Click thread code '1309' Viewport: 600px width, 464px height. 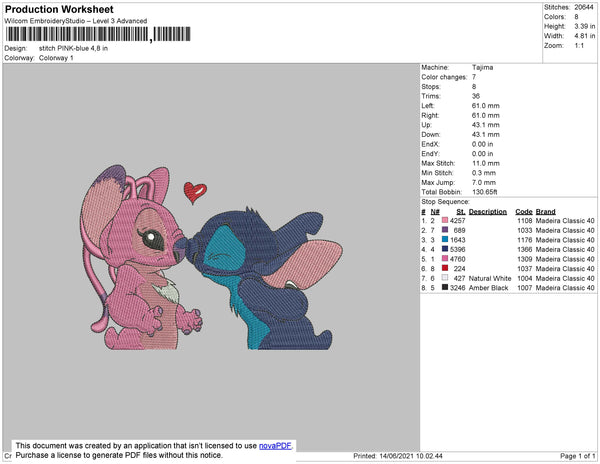(x=525, y=259)
